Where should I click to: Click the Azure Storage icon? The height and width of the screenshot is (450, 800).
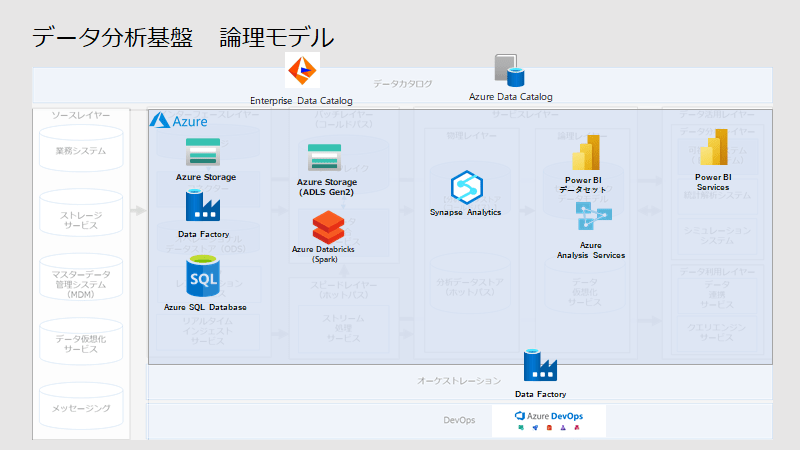point(203,152)
